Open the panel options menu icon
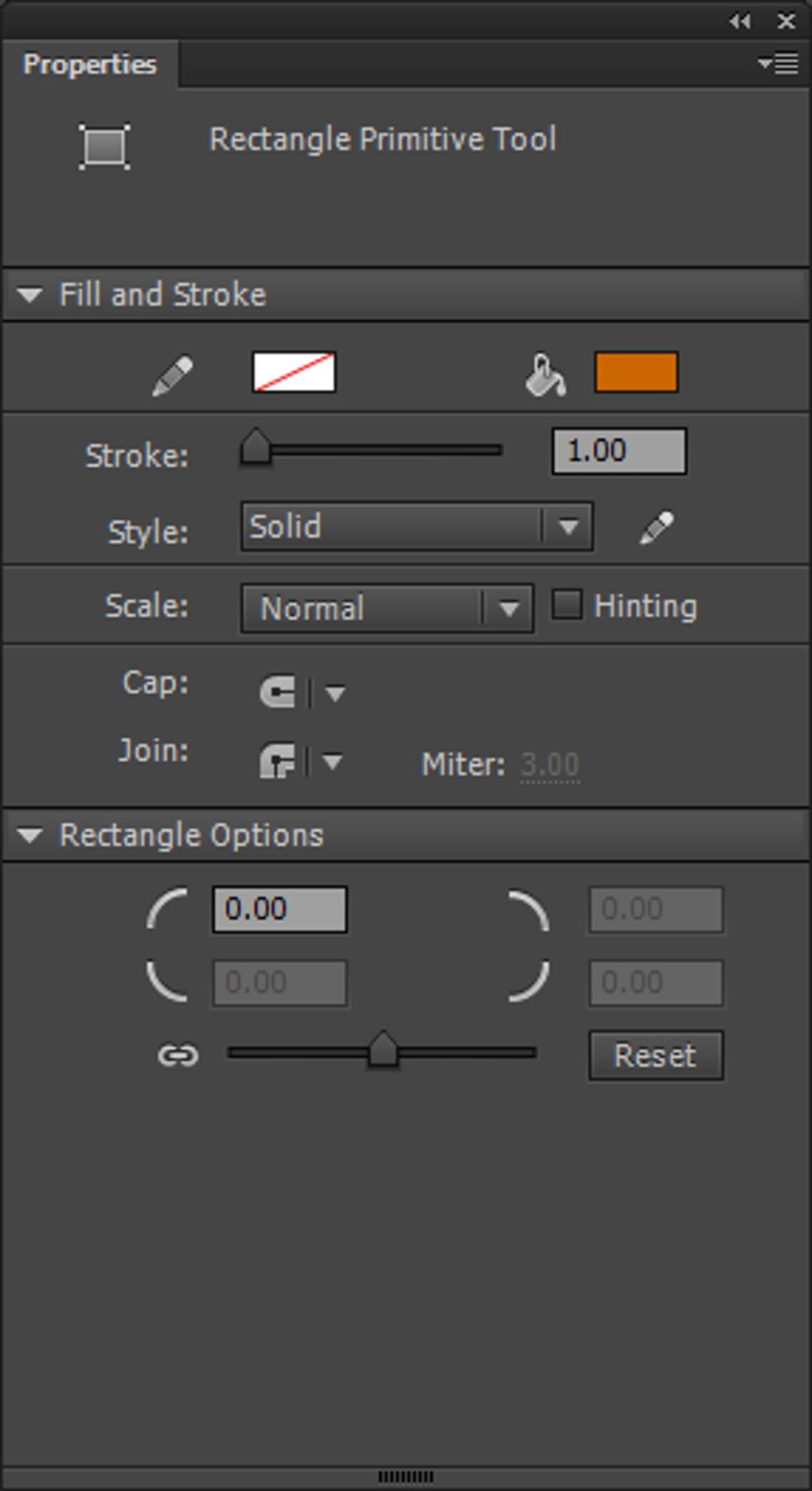The width and height of the screenshot is (812, 1491). (779, 64)
